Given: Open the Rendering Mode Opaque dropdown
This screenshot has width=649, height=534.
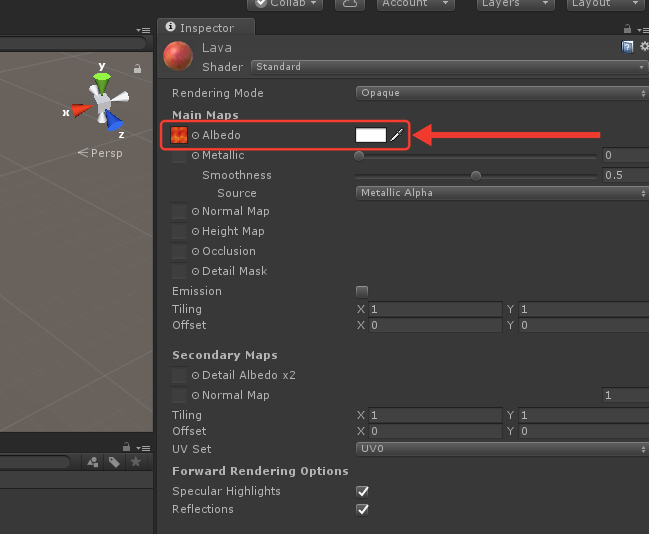Looking at the screenshot, I should click(502, 93).
